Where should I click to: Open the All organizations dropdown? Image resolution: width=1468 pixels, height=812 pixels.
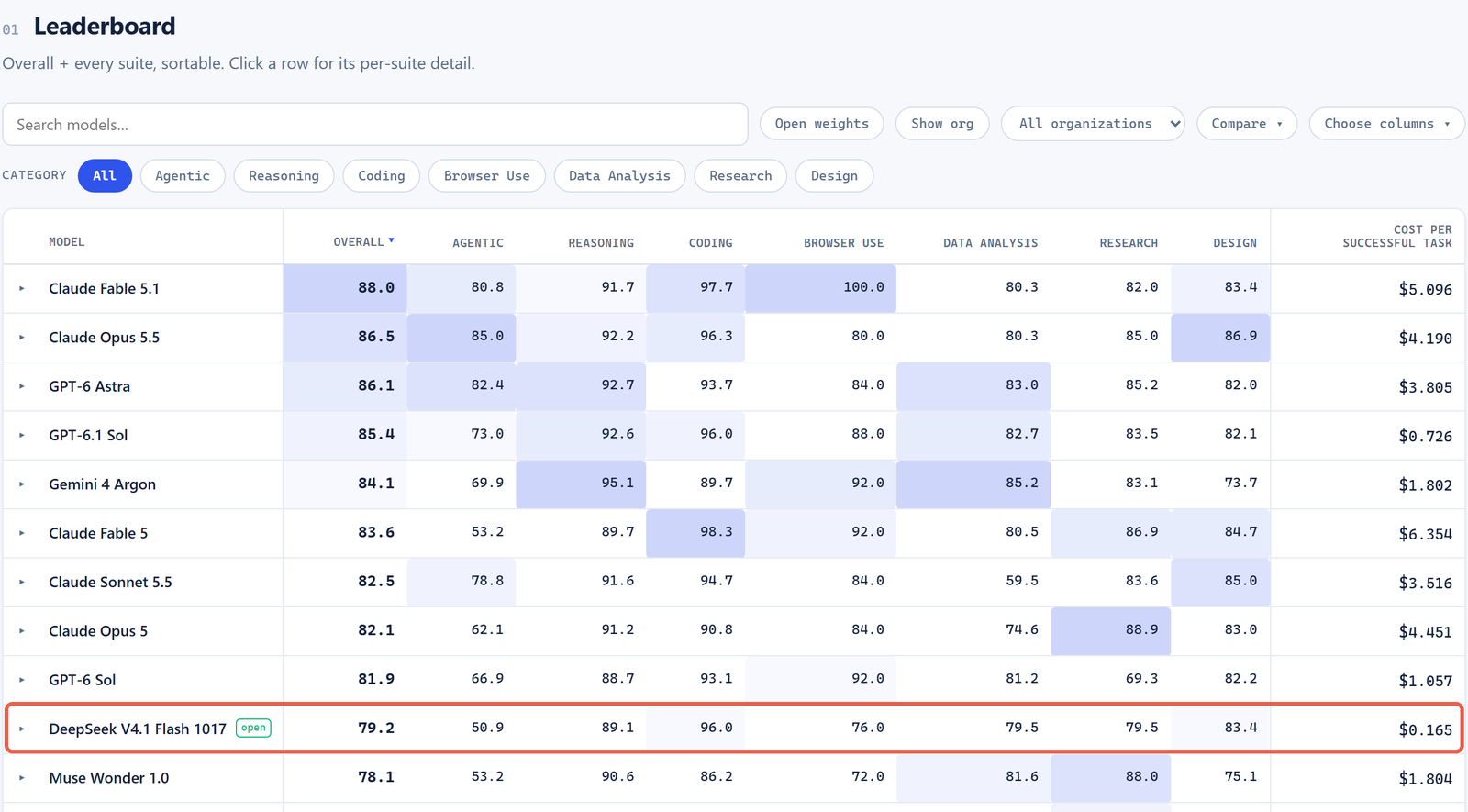point(1093,124)
